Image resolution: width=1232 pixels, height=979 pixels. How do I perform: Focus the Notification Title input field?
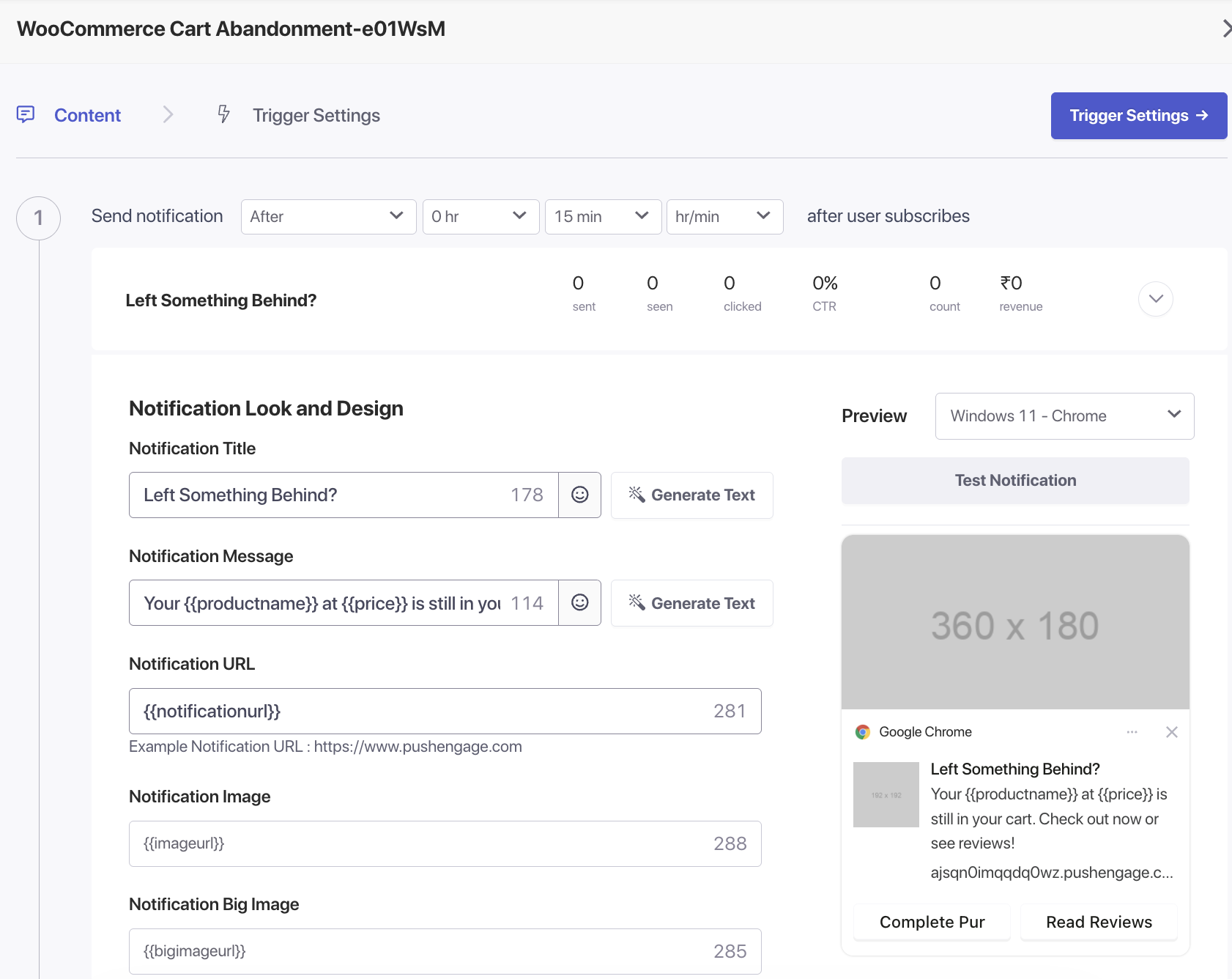coord(344,495)
